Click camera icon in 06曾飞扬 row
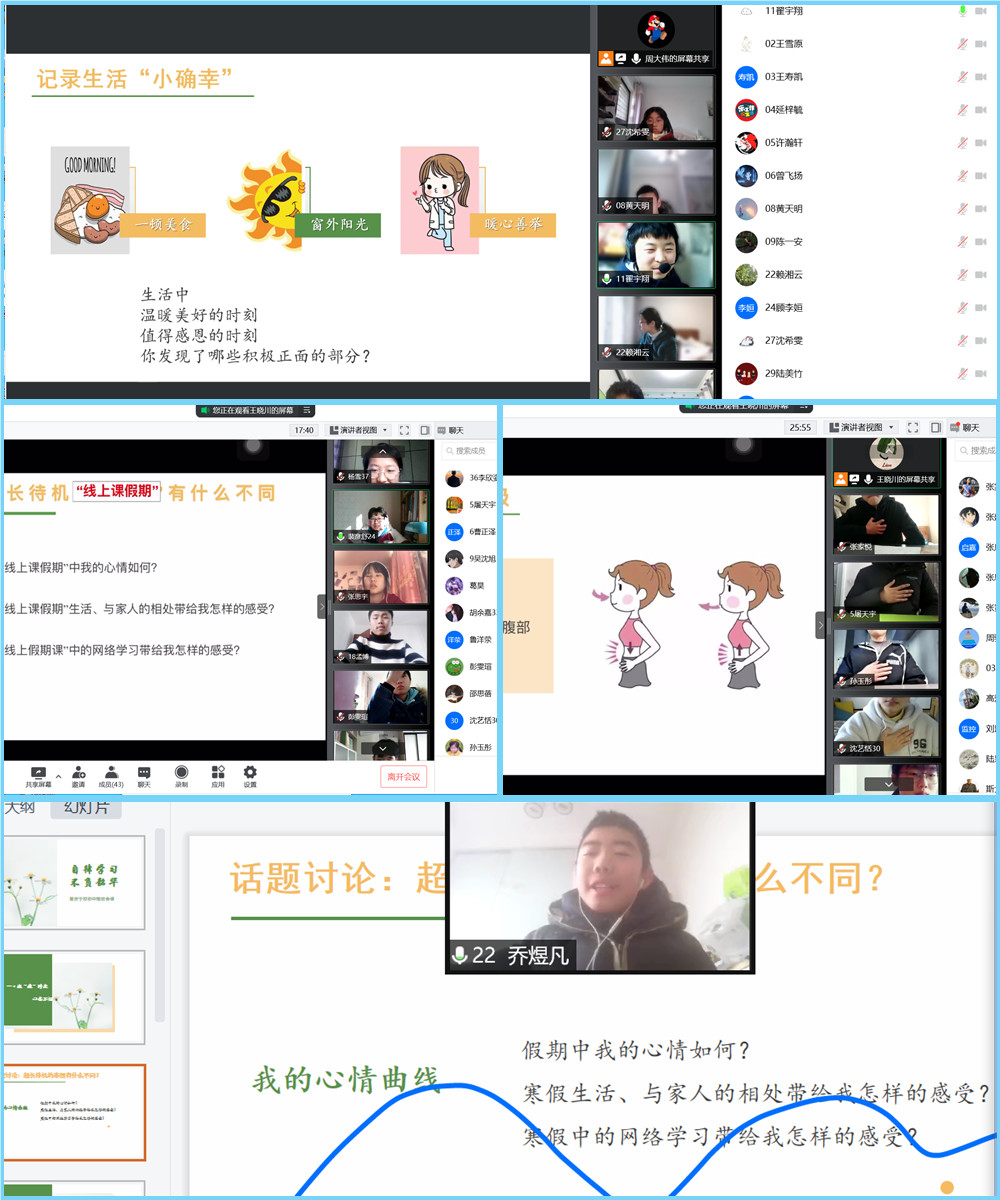This screenshot has width=1000, height=1200. point(981,176)
